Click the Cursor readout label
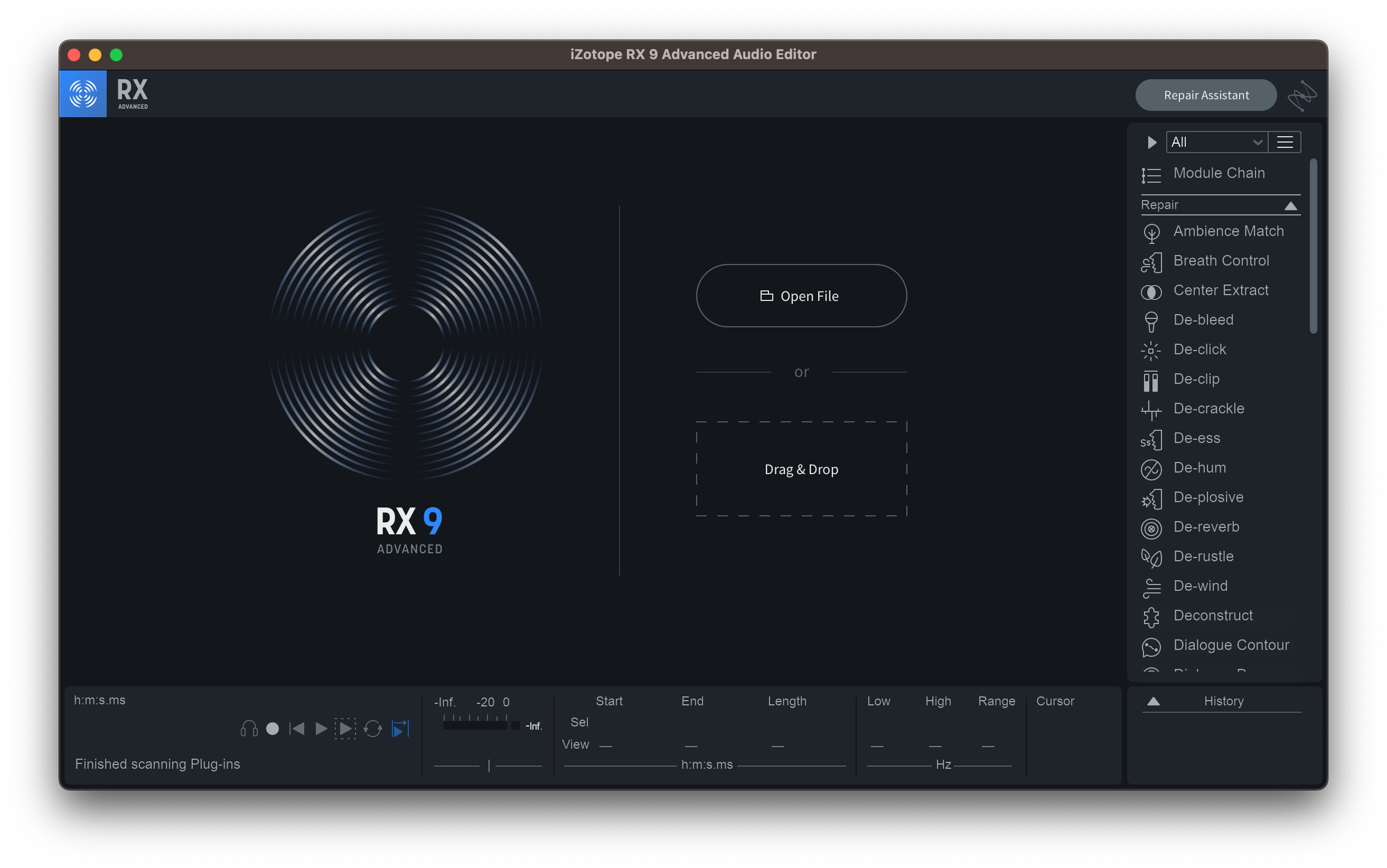This screenshot has height=868, width=1387. coord(1055,701)
